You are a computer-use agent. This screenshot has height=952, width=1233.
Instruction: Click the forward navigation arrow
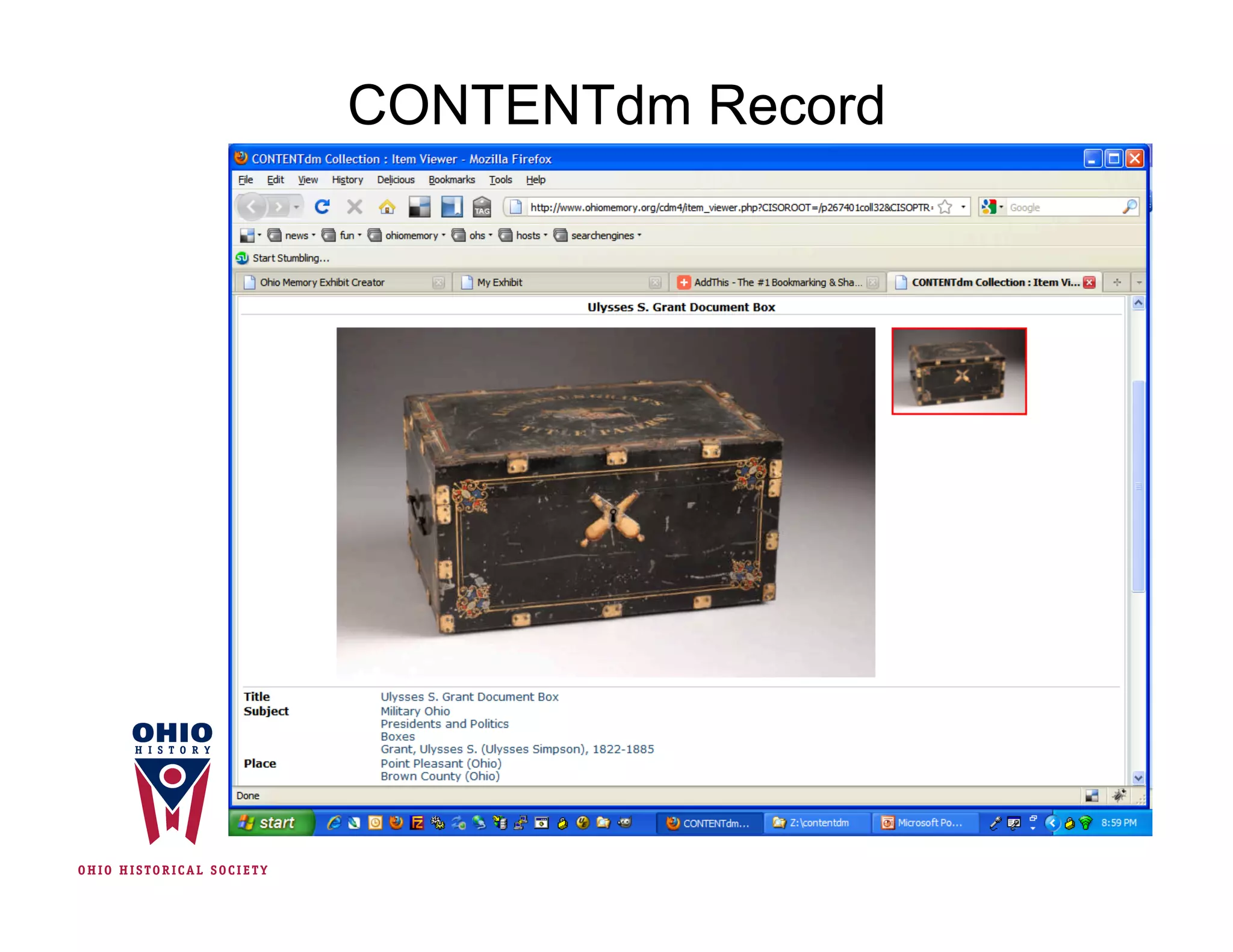pyautogui.click(x=278, y=208)
